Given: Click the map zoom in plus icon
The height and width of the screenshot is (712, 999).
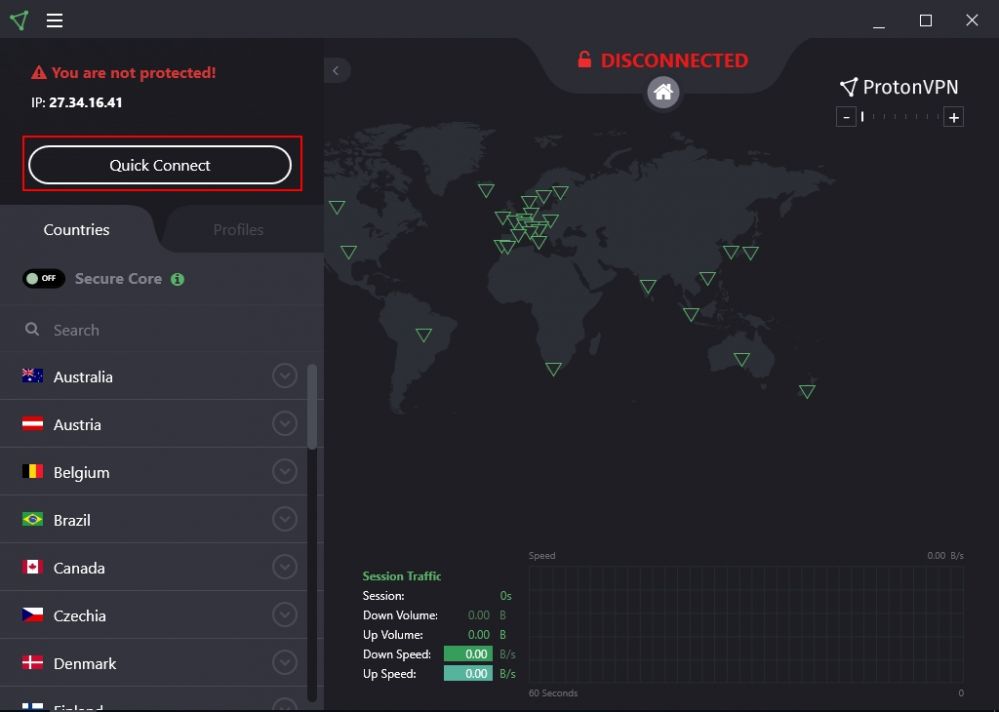Looking at the screenshot, I should pos(954,118).
